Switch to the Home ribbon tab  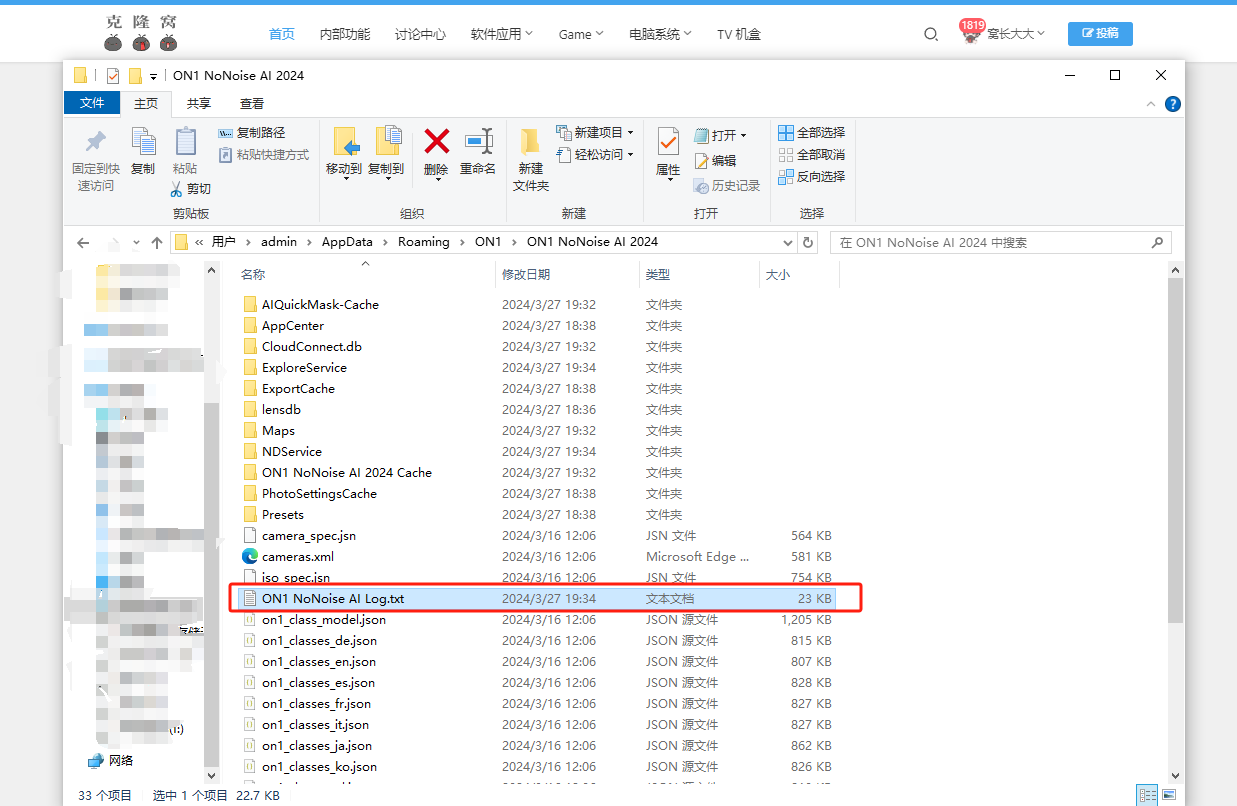coord(146,103)
